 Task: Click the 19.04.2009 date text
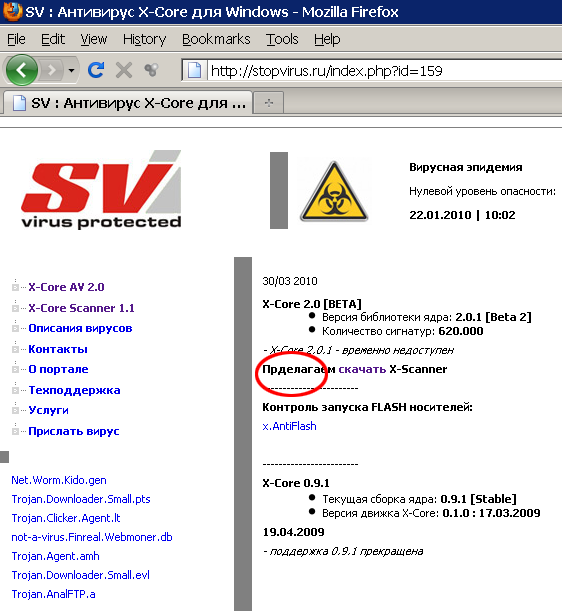(293, 532)
